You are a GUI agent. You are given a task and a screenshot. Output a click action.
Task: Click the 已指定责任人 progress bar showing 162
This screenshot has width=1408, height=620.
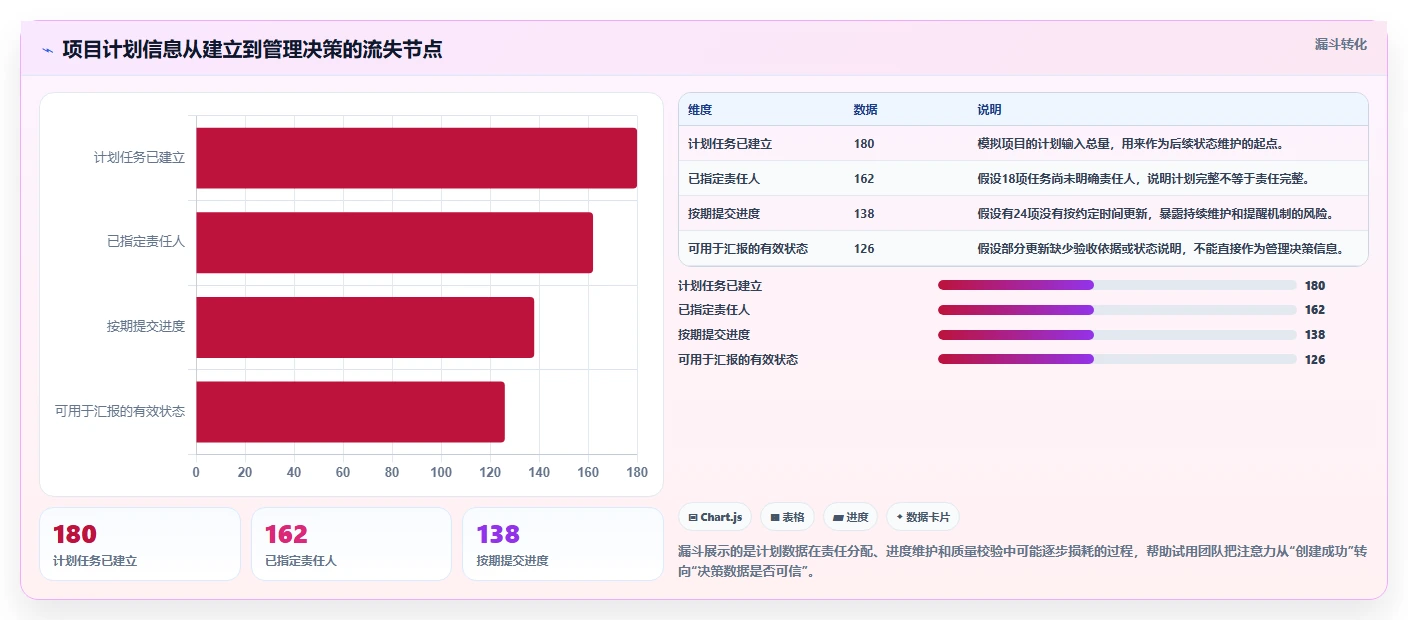pos(1117,310)
